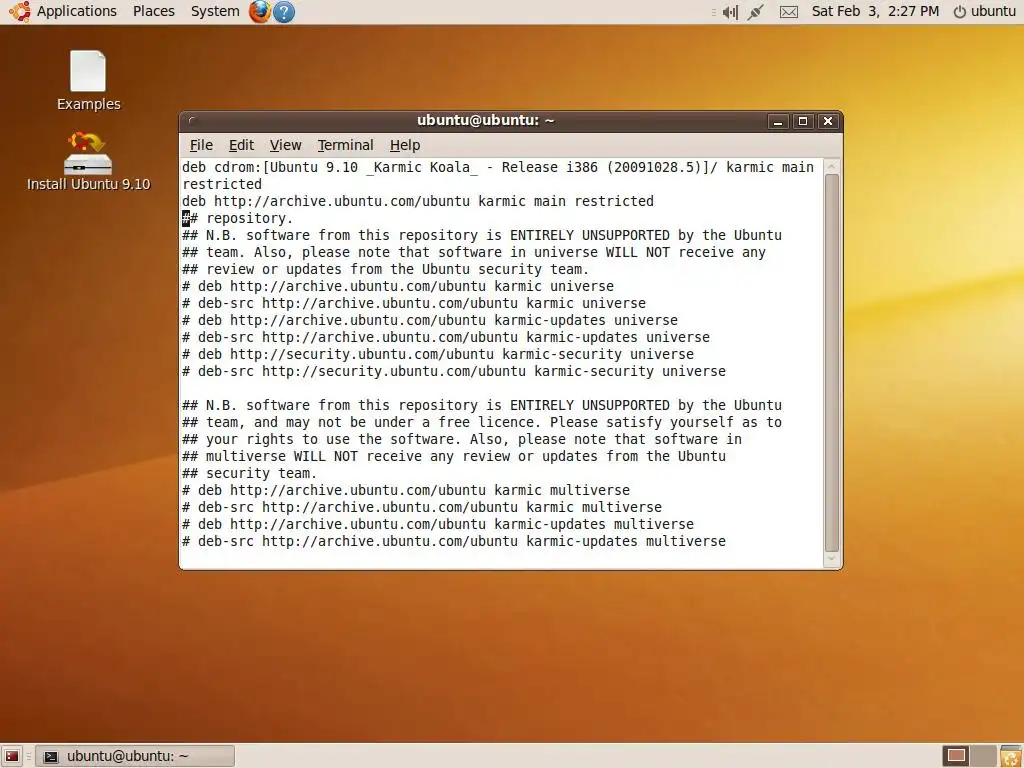
Task: Click '## review or updates from the Ubuntu security team.'
Action: point(385,269)
